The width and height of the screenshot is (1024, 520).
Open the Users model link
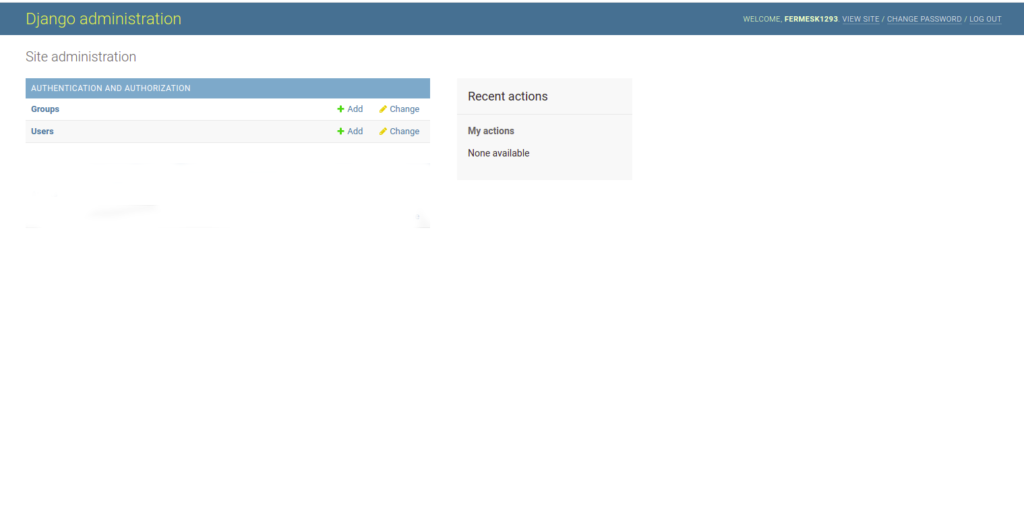point(42,131)
